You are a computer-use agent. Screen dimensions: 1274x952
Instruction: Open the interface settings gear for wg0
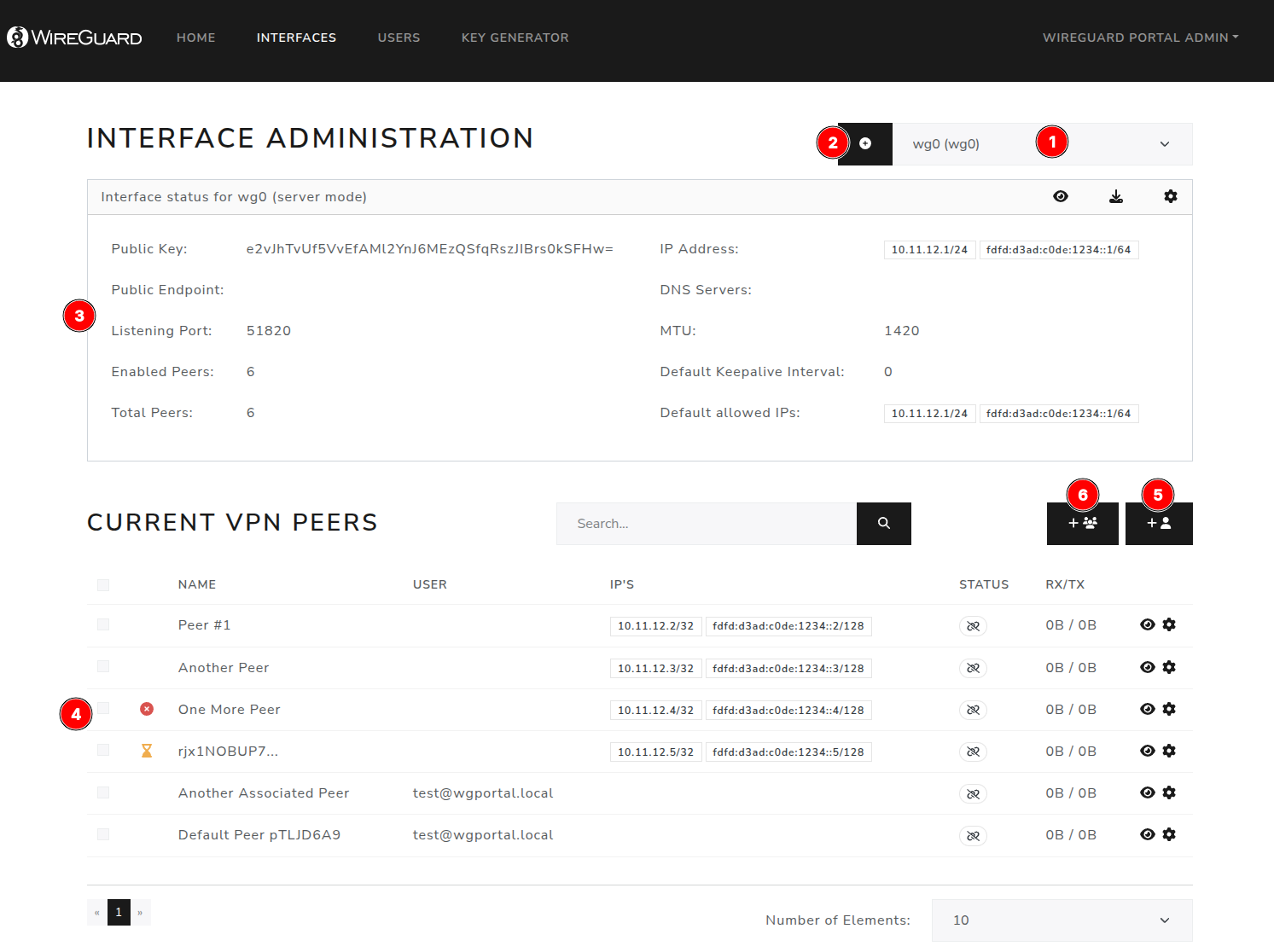(1170, 196)
